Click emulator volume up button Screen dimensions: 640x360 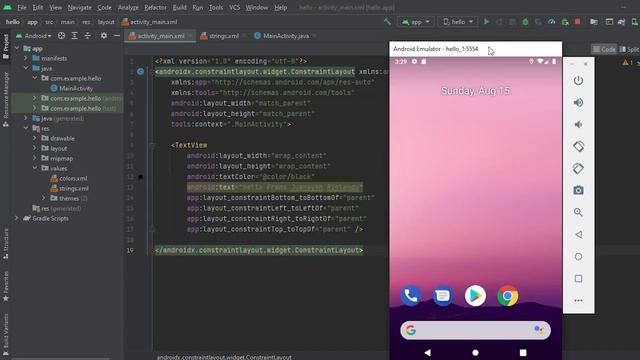[578, 102]
